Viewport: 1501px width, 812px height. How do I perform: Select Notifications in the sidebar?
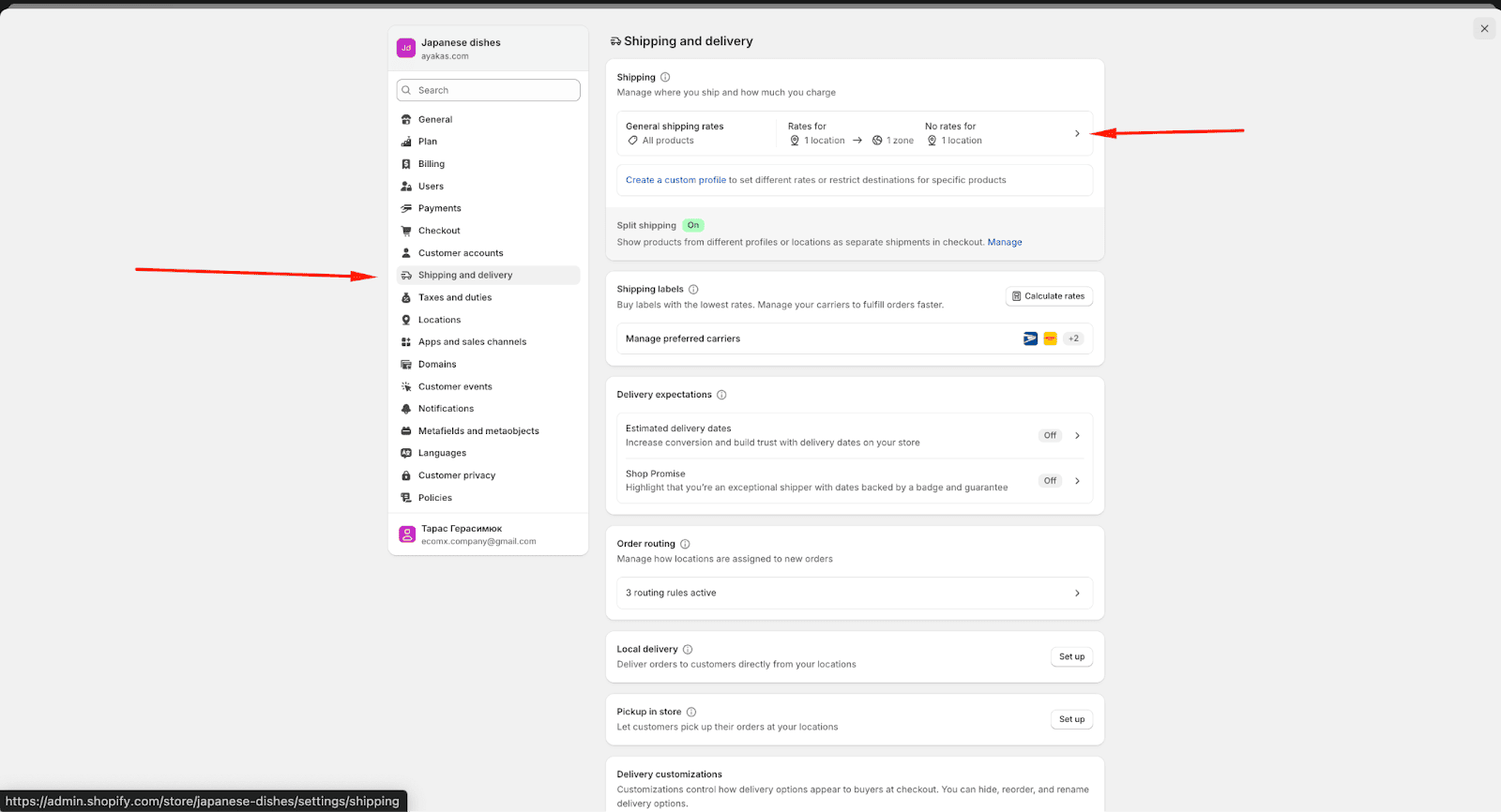(488, 409)
